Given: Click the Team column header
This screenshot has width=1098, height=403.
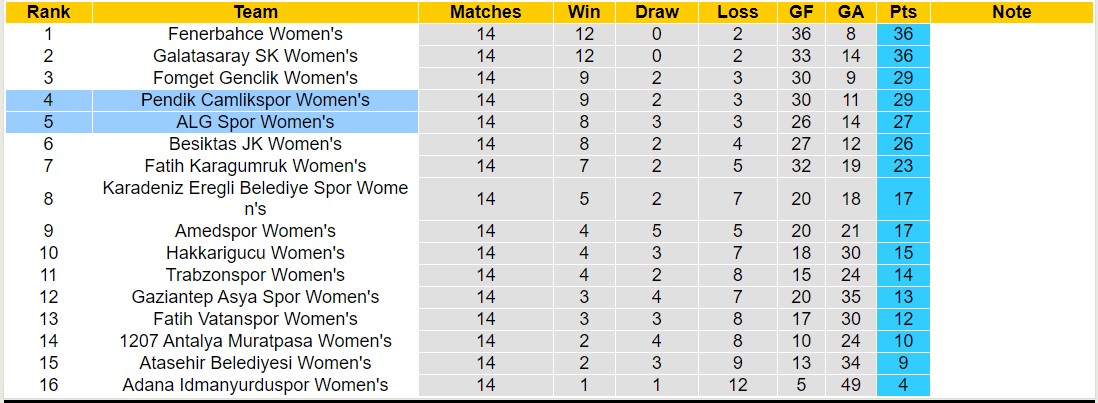Looking at the screenshot, I should (x=255, y=12).
